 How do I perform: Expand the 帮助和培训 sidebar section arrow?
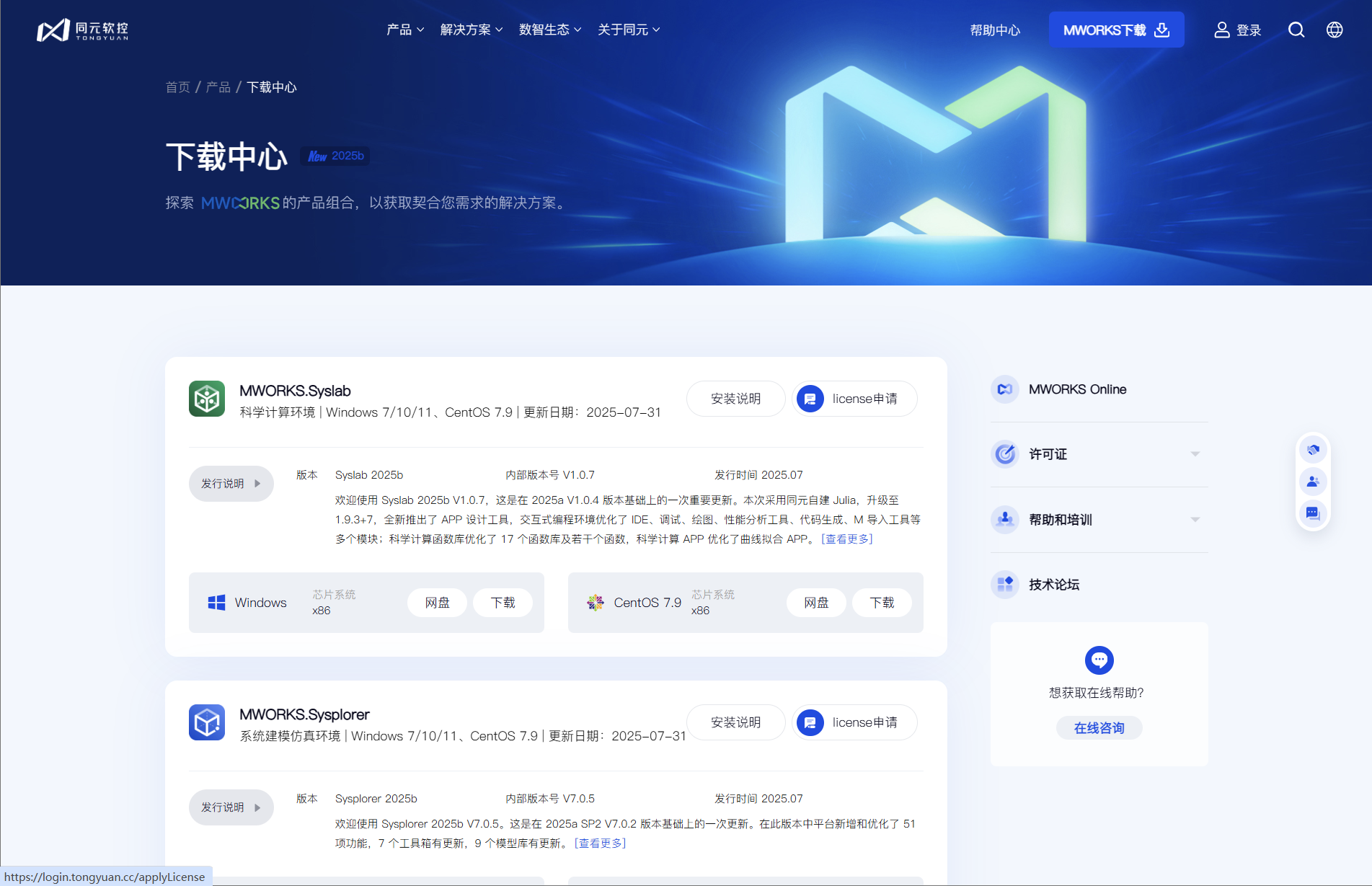pyautogui.click(x=1195, y=520)
